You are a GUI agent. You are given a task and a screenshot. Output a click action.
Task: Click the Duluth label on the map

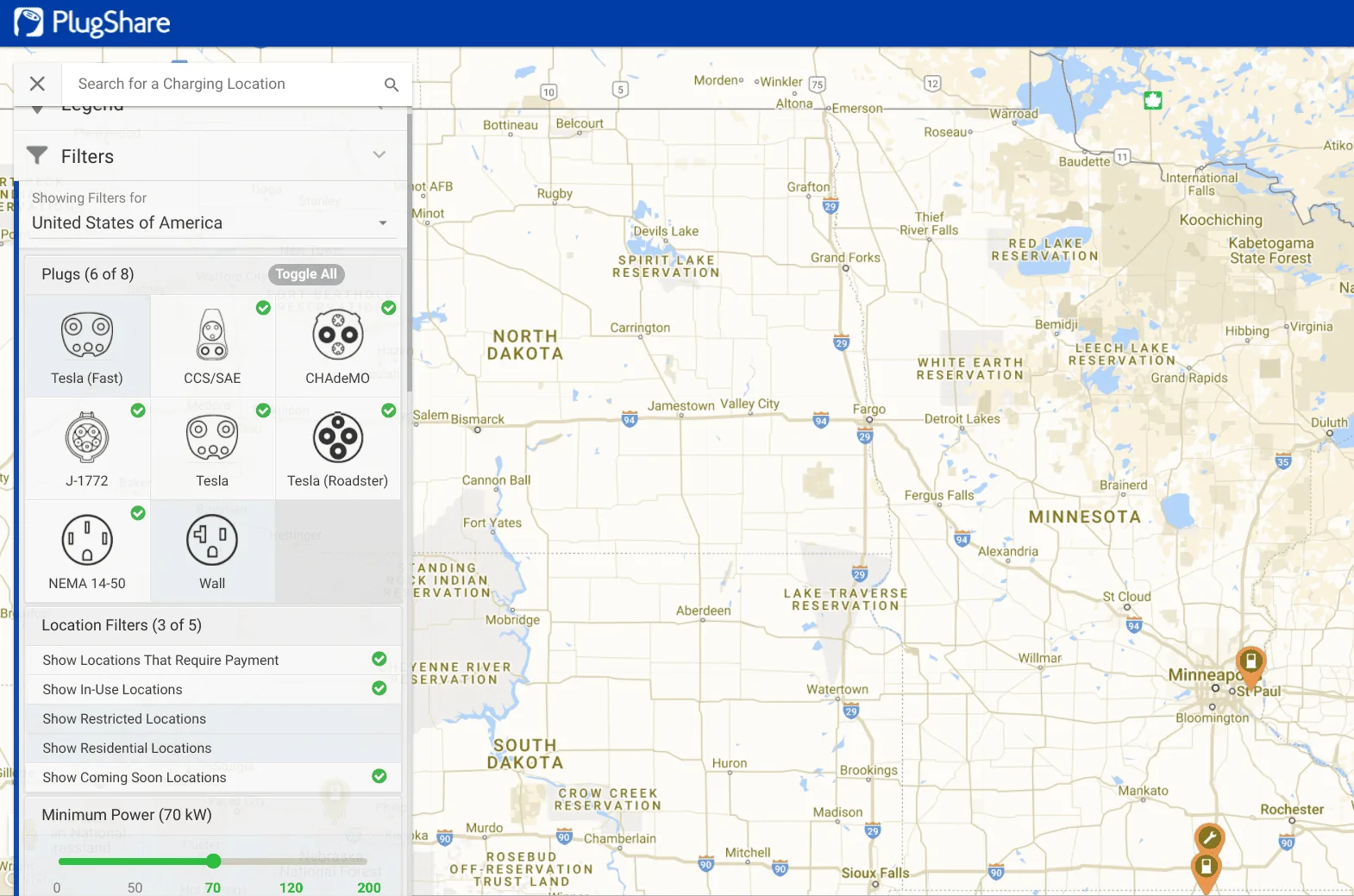[1329, 423]
